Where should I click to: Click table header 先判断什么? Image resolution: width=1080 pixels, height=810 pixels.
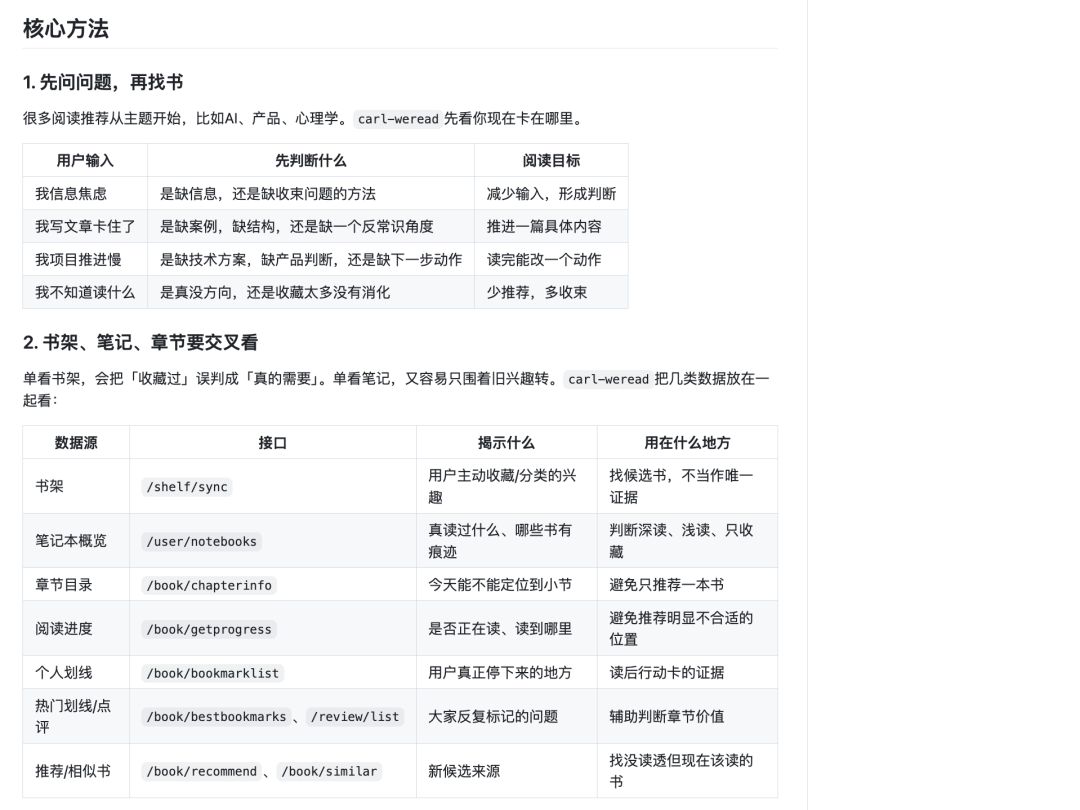(x=311, y=160)
